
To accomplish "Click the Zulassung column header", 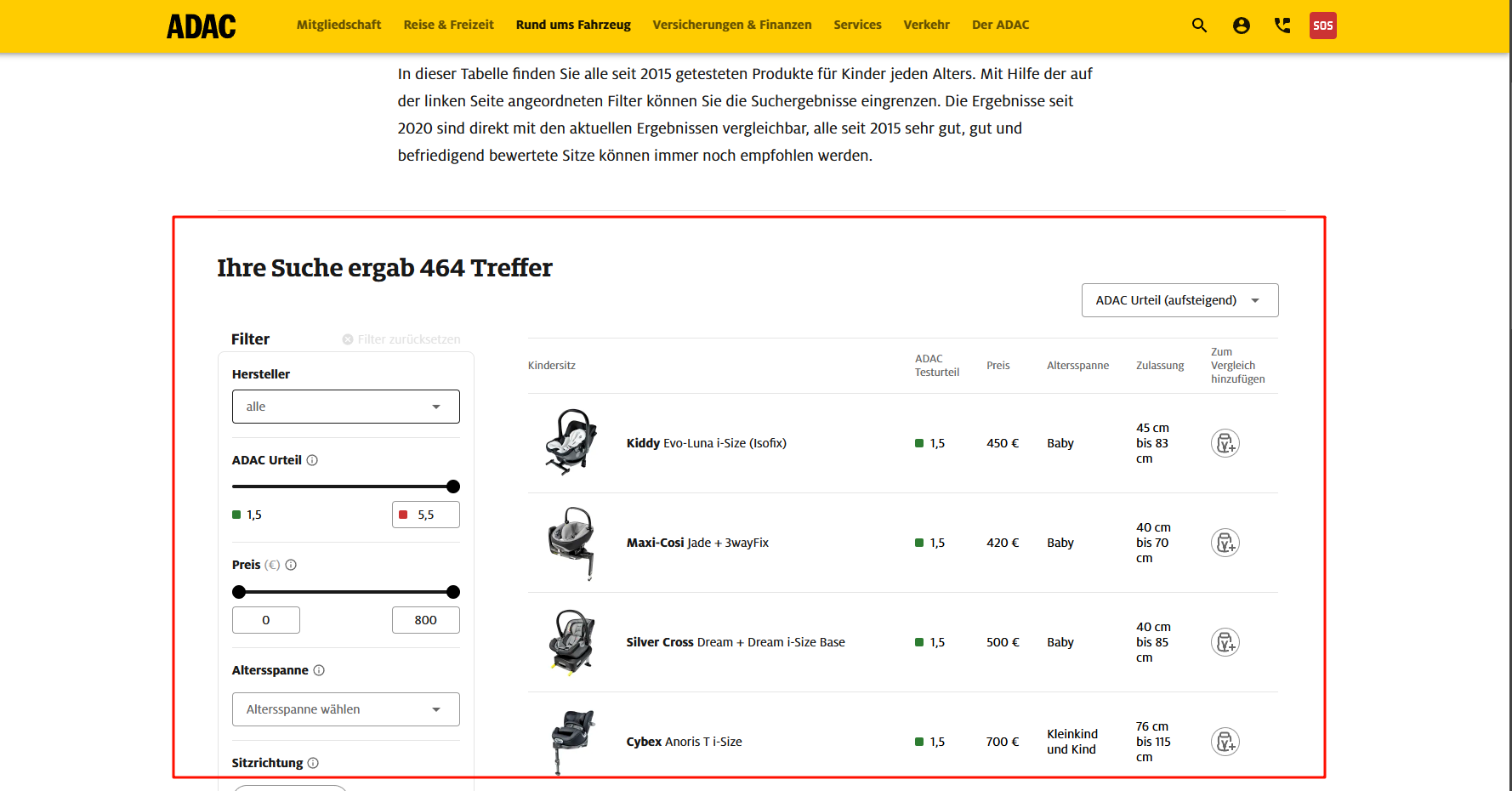I will click(x=1159, y=366).
